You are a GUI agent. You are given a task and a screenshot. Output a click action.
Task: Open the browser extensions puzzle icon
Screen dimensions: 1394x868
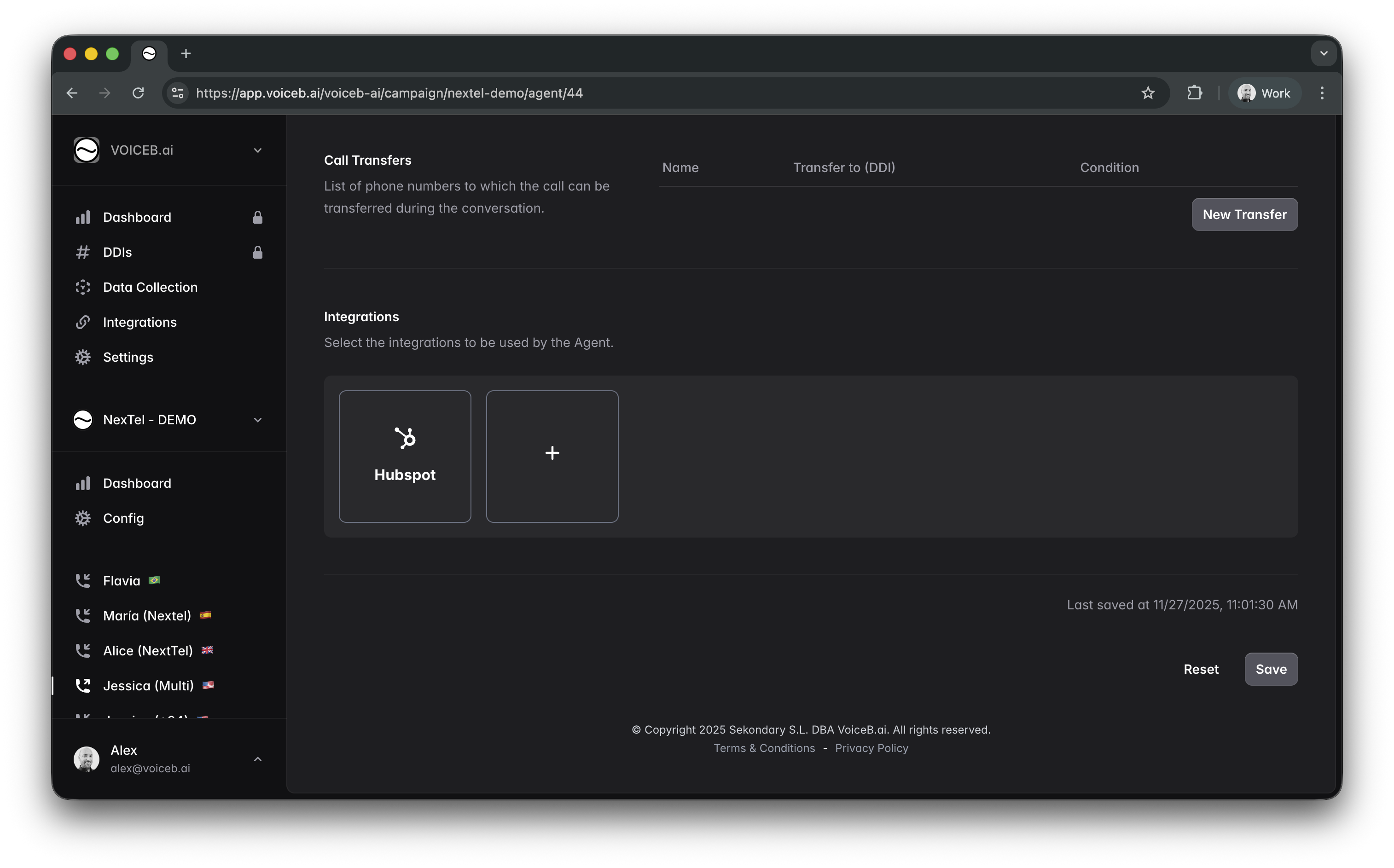click(1194, 93)
